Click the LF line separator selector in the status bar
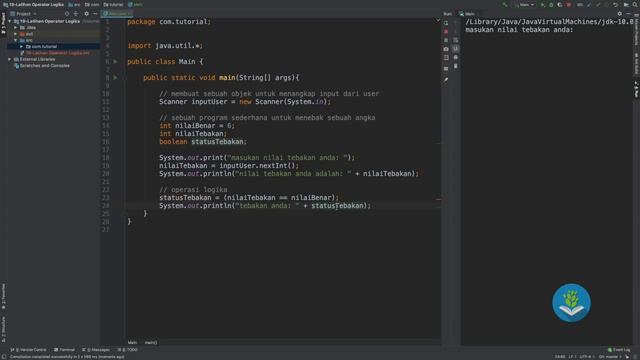The image size is (640, 360). tap(572, 357)
